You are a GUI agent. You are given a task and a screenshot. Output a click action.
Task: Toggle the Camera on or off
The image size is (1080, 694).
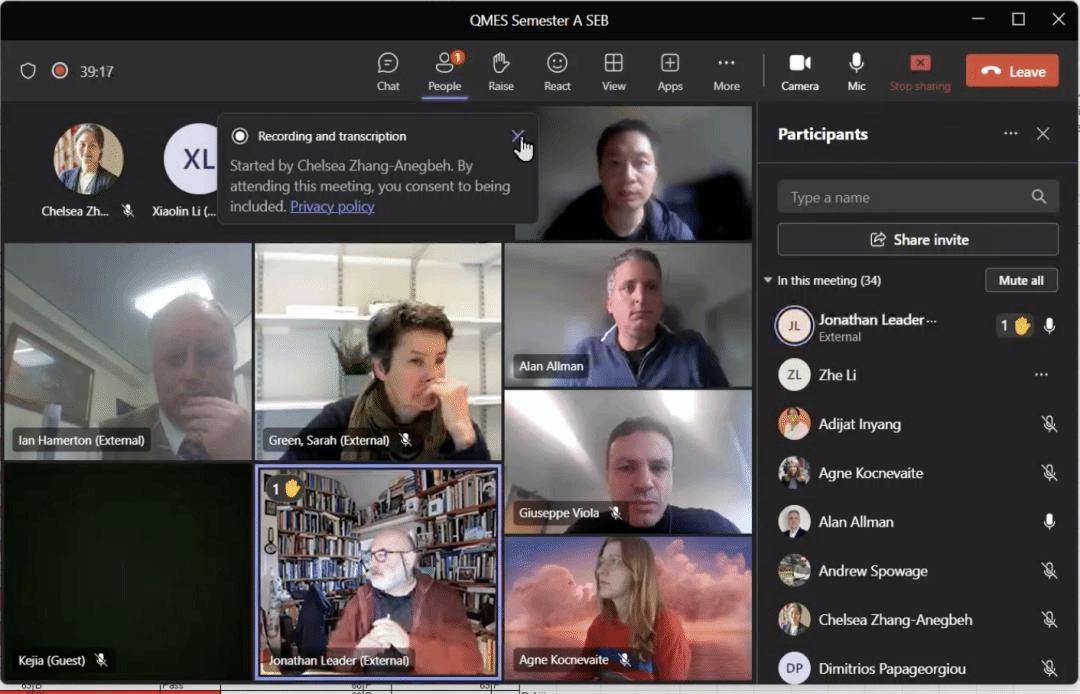tap(800, 72)
